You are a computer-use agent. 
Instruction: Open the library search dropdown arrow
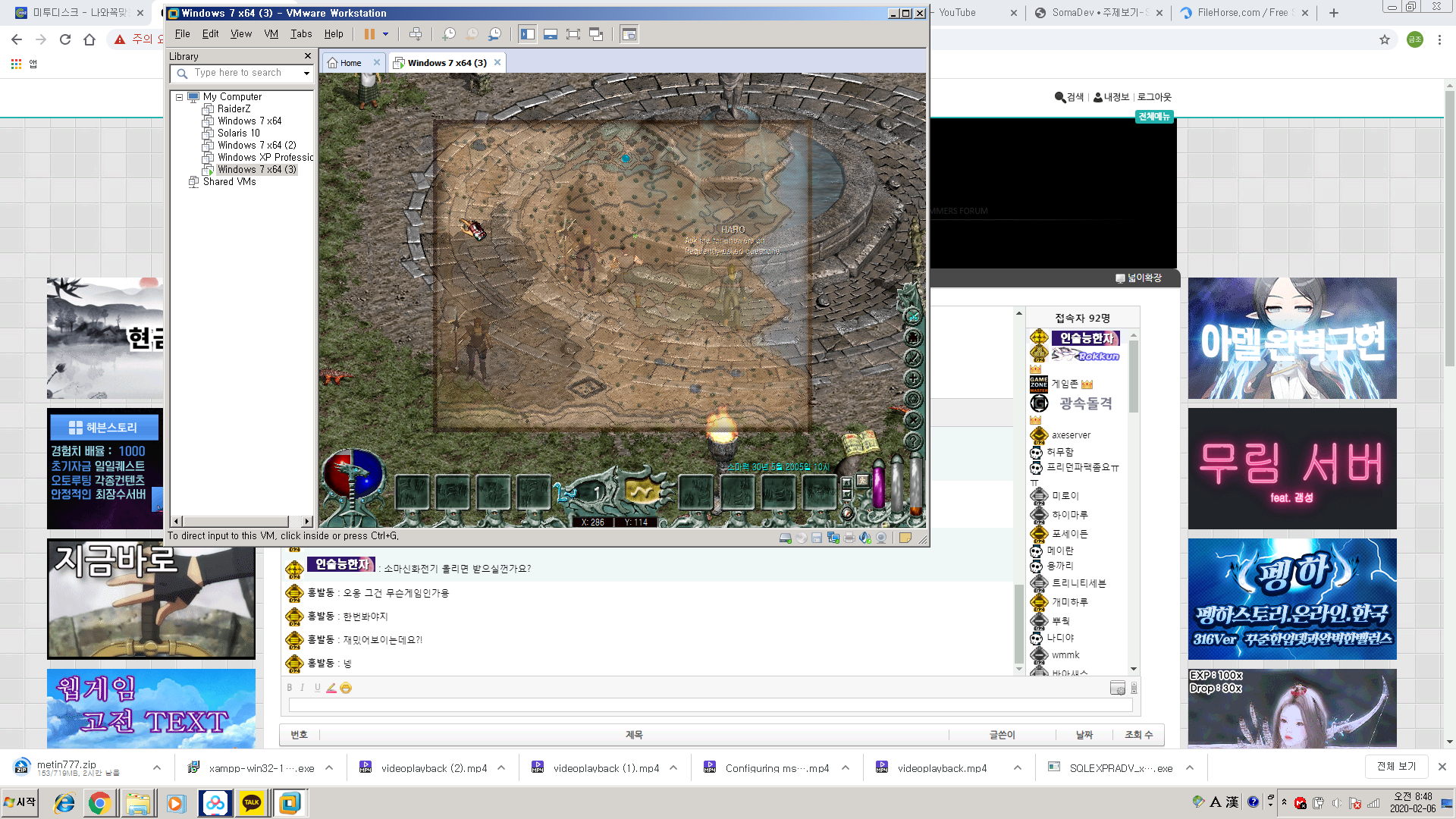[x=306, y=74]
